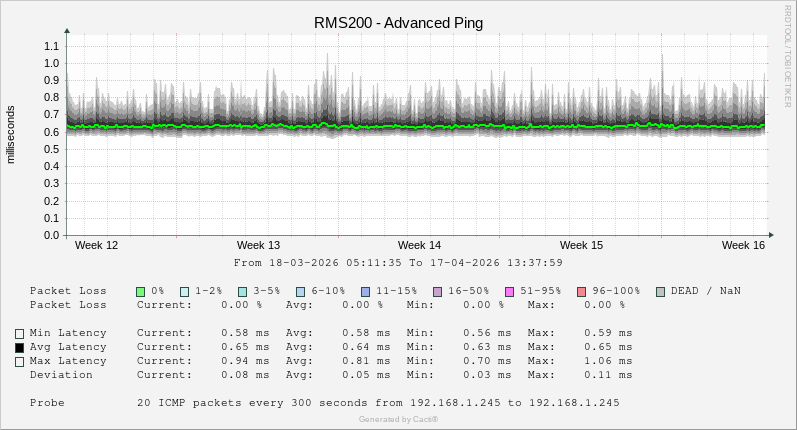Select the 6-10% packet loss swatch
797x430 pixels.
(301, 291)
